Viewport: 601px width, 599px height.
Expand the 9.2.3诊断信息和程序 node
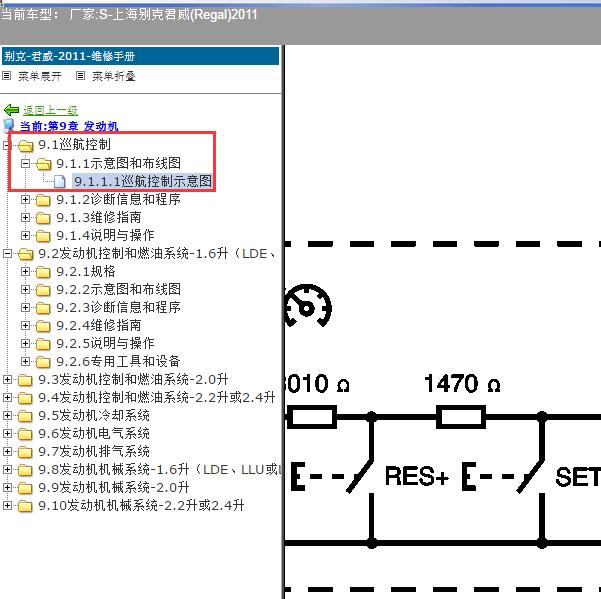pos(25,307)
